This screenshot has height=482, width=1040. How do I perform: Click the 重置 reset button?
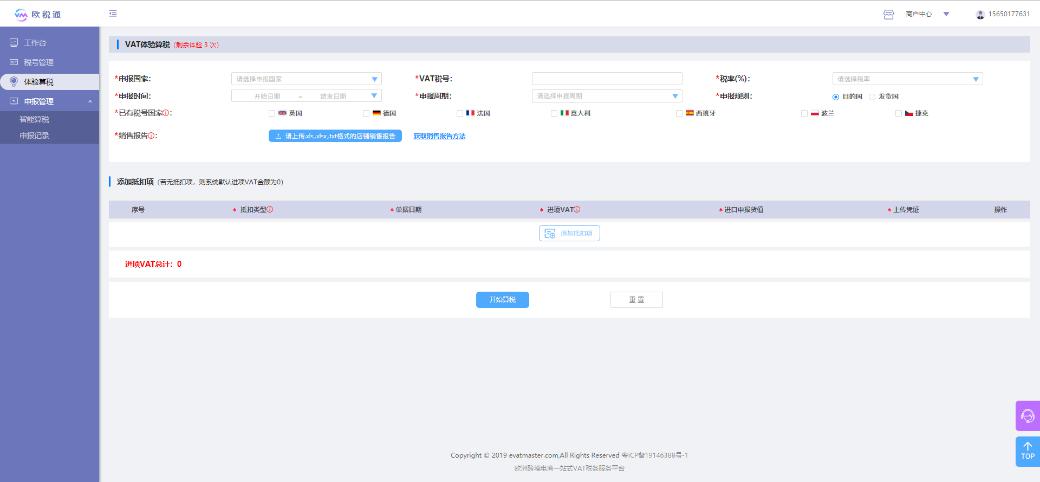click(636, 300)
